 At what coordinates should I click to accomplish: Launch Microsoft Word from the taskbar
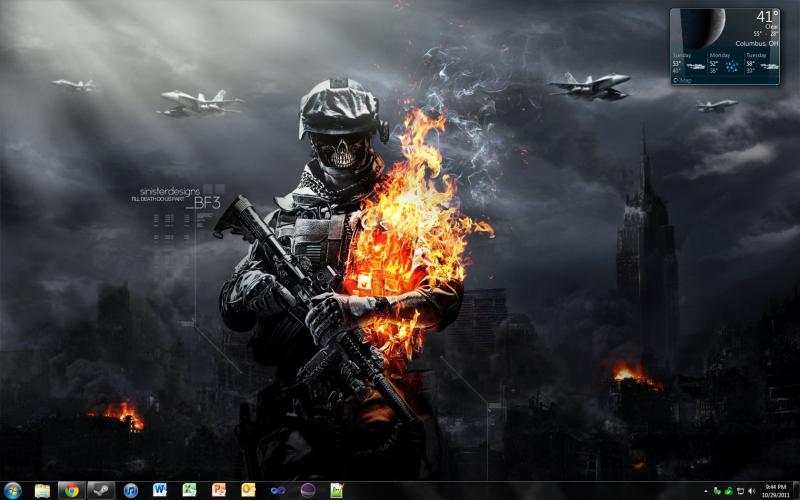pyautogui.click(x=160, y=491)
